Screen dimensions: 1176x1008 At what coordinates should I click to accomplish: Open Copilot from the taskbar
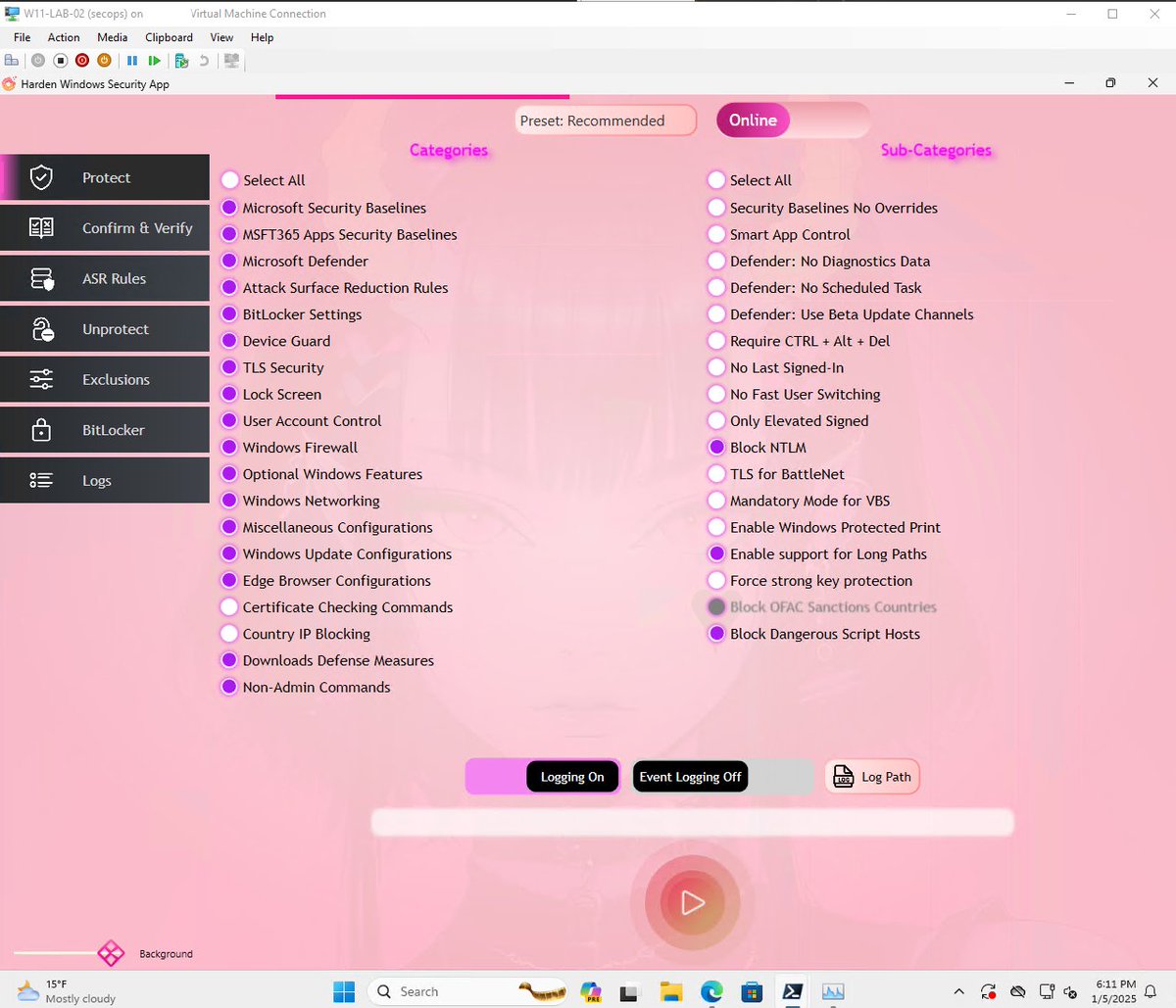click(x=590, y=991)
